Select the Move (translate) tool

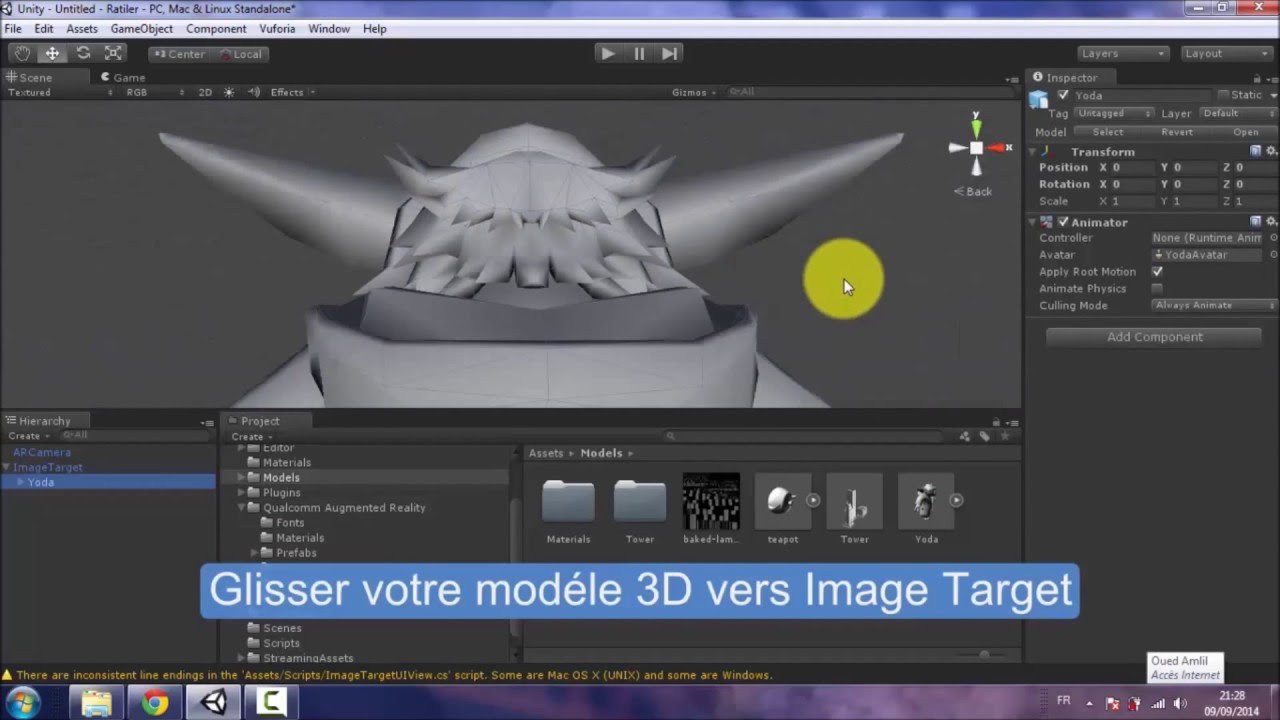tap(52, 54)
